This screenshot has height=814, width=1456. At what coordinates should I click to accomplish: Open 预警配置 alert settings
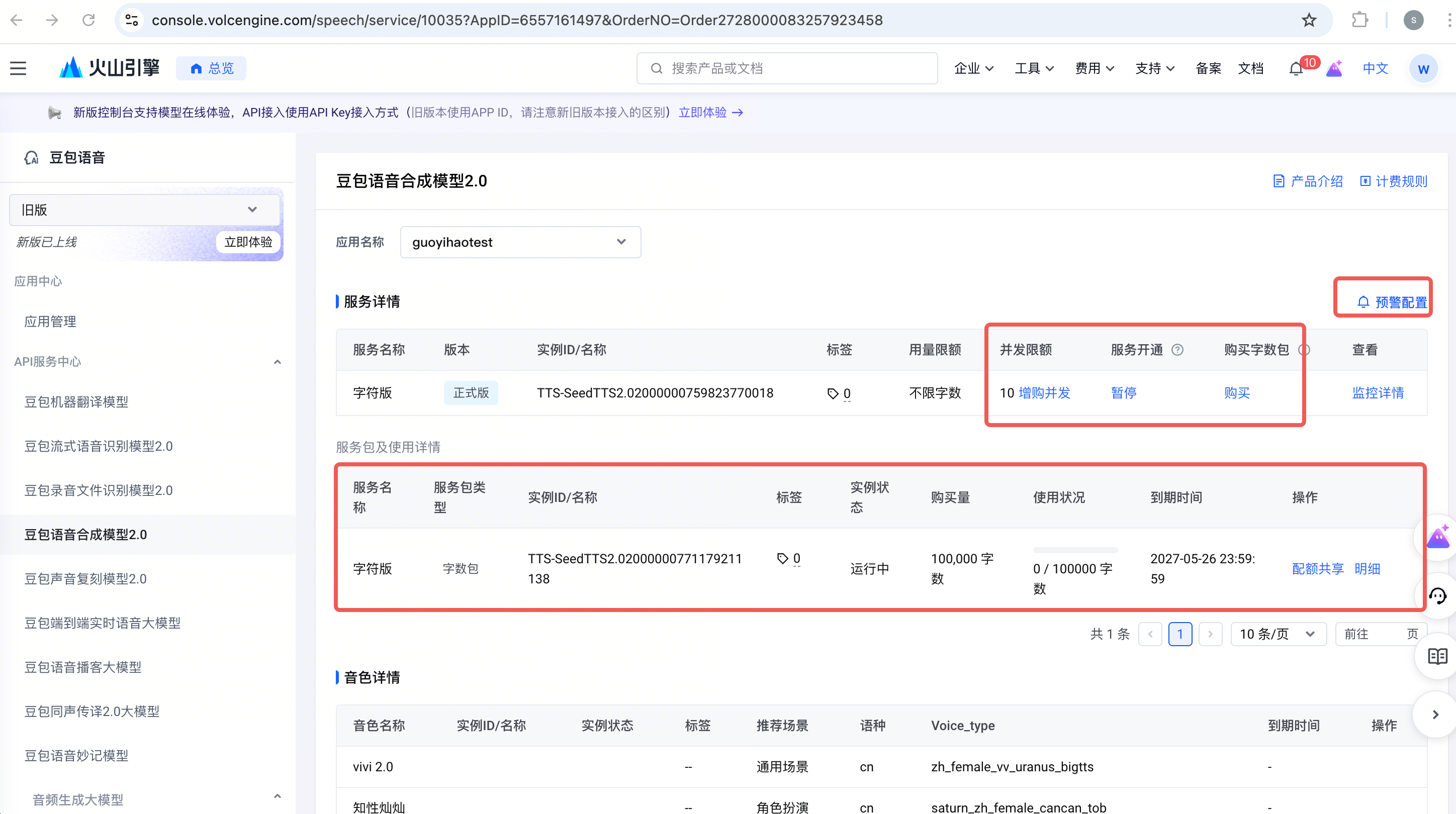[x=1392, y=302]
